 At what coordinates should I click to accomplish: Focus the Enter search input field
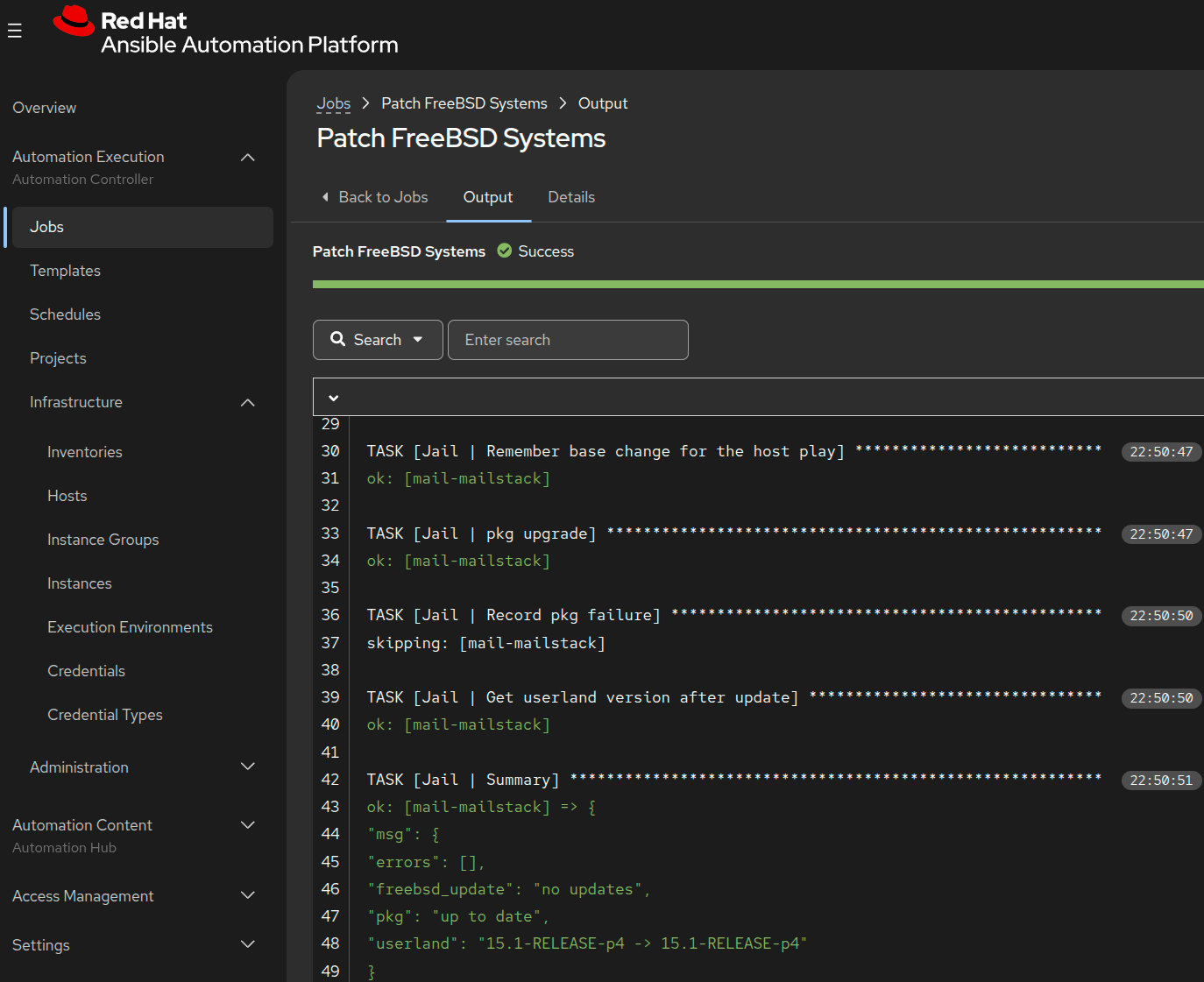(568, 340)
